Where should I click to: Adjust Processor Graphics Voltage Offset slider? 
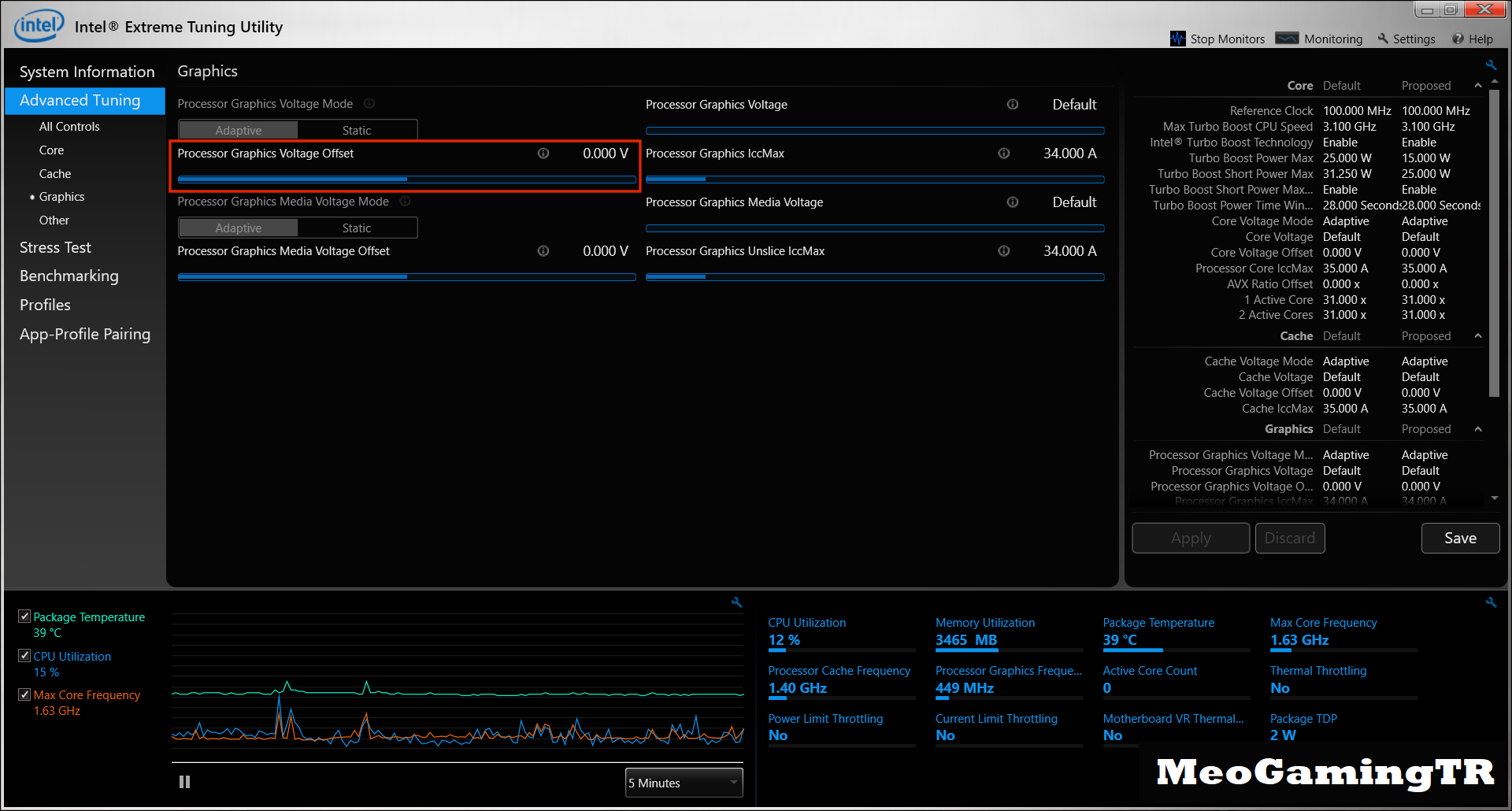[406, 180]
